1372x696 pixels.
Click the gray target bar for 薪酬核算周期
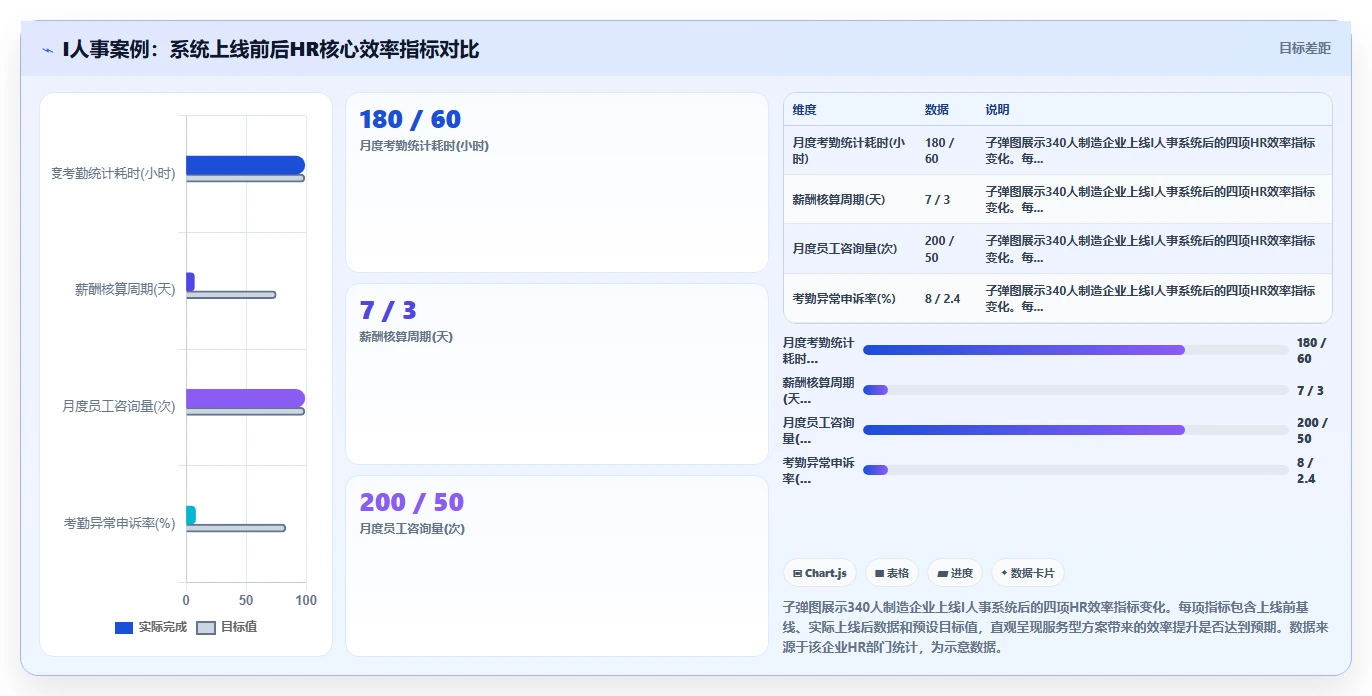click(x=230, y=295)
